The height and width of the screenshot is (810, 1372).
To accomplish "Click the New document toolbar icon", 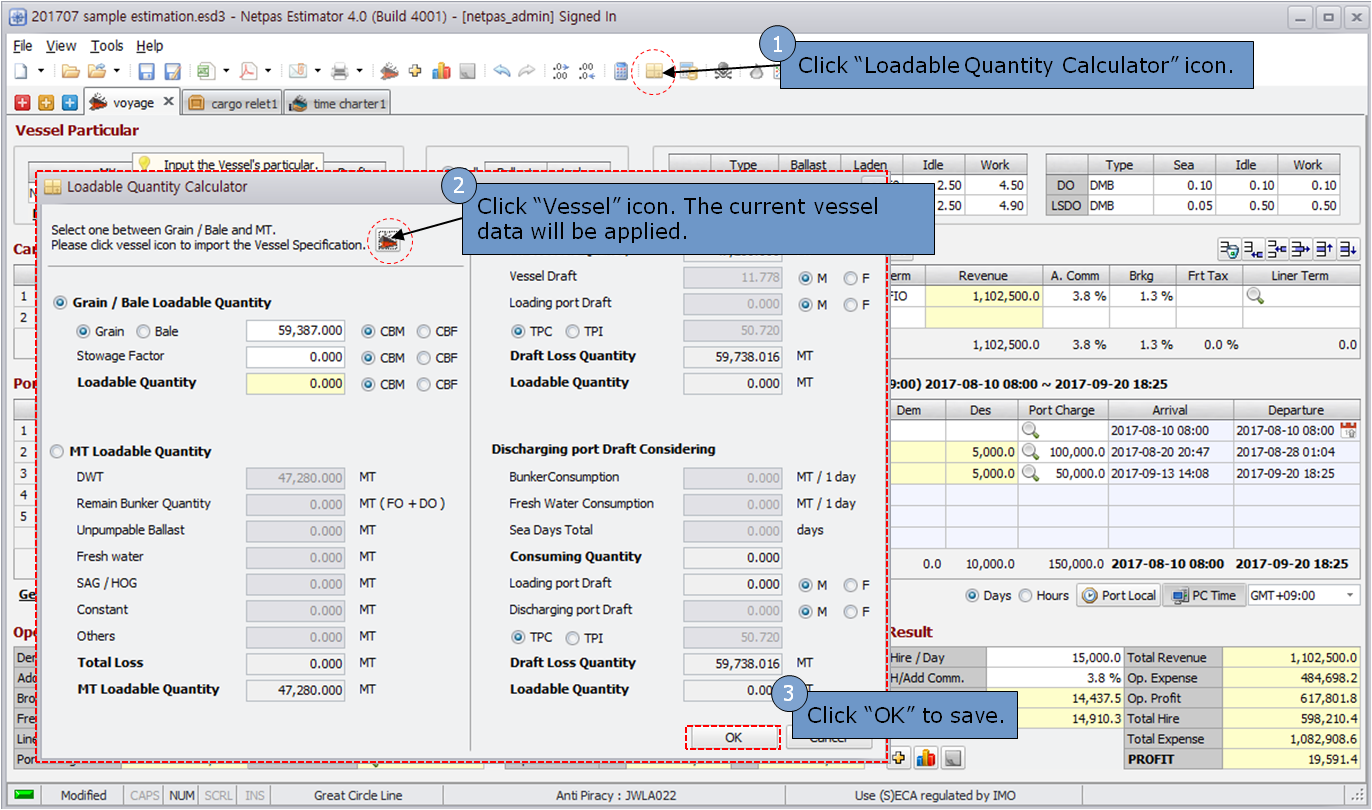I will click(20, 72).
